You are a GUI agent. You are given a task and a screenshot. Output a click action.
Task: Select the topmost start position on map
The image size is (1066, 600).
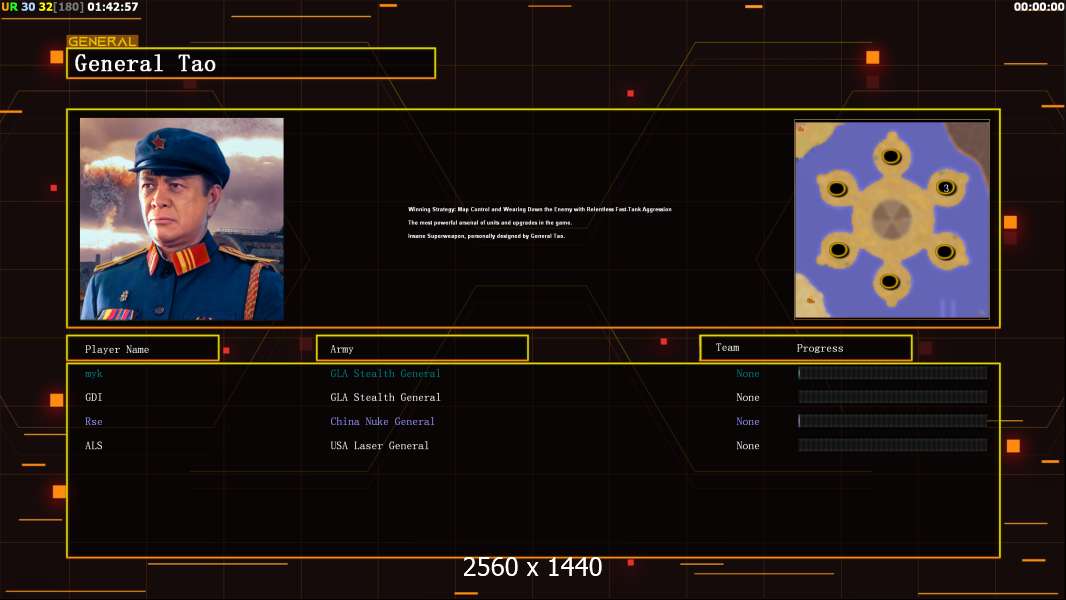click(x=891, y=157)
